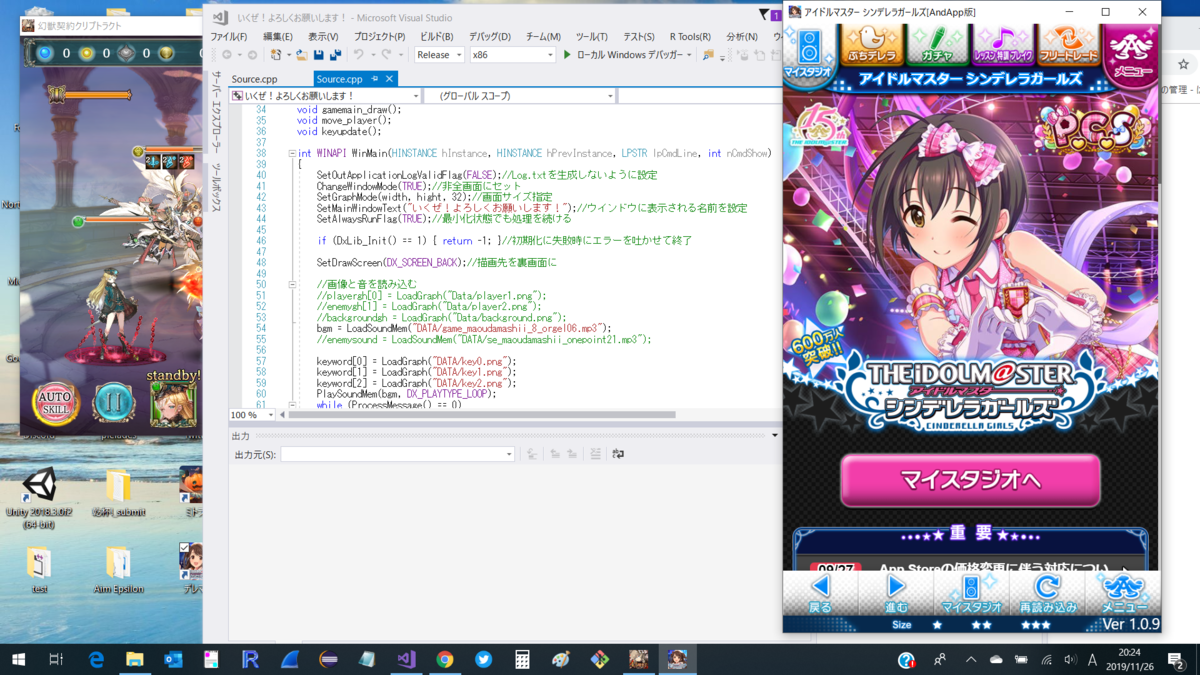
Task: Click the New Project icon in toolbar
Action: 277,55
